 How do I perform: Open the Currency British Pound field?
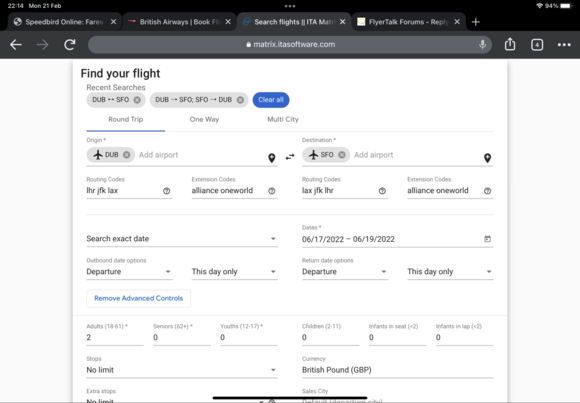pyautogui.click(x=398, y=370)
